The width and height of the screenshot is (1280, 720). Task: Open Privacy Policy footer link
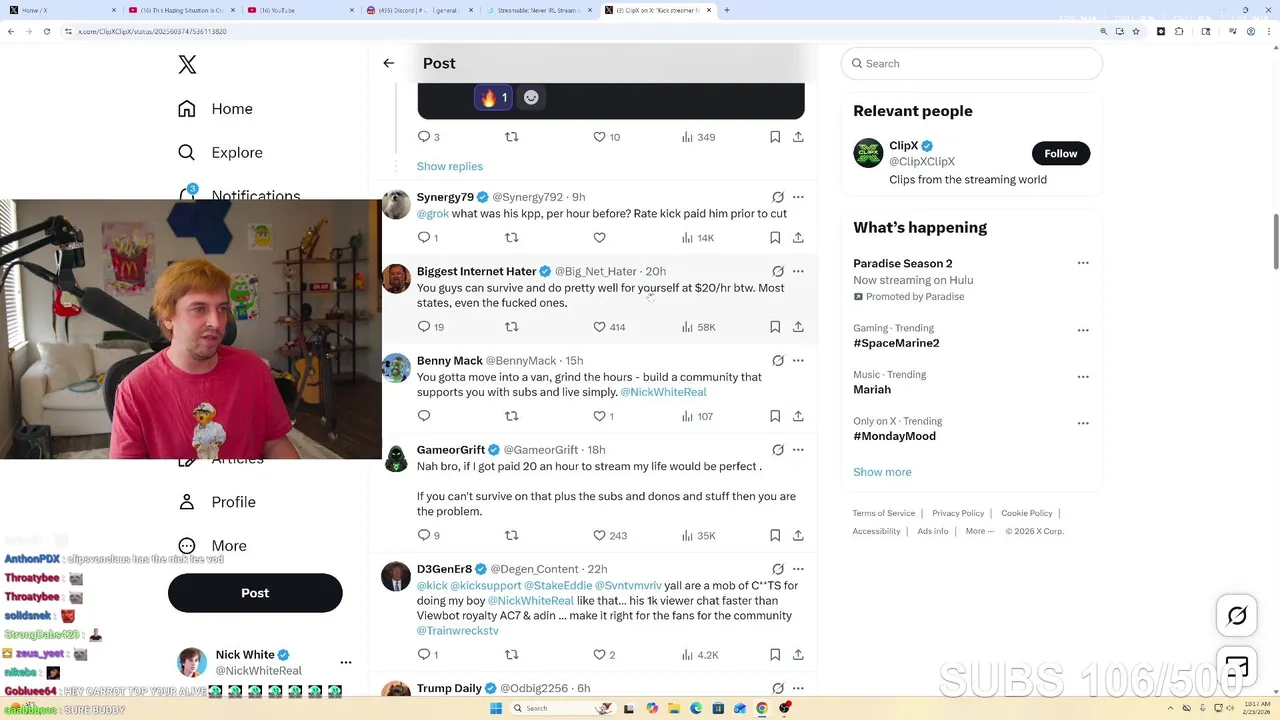[958, 513]
